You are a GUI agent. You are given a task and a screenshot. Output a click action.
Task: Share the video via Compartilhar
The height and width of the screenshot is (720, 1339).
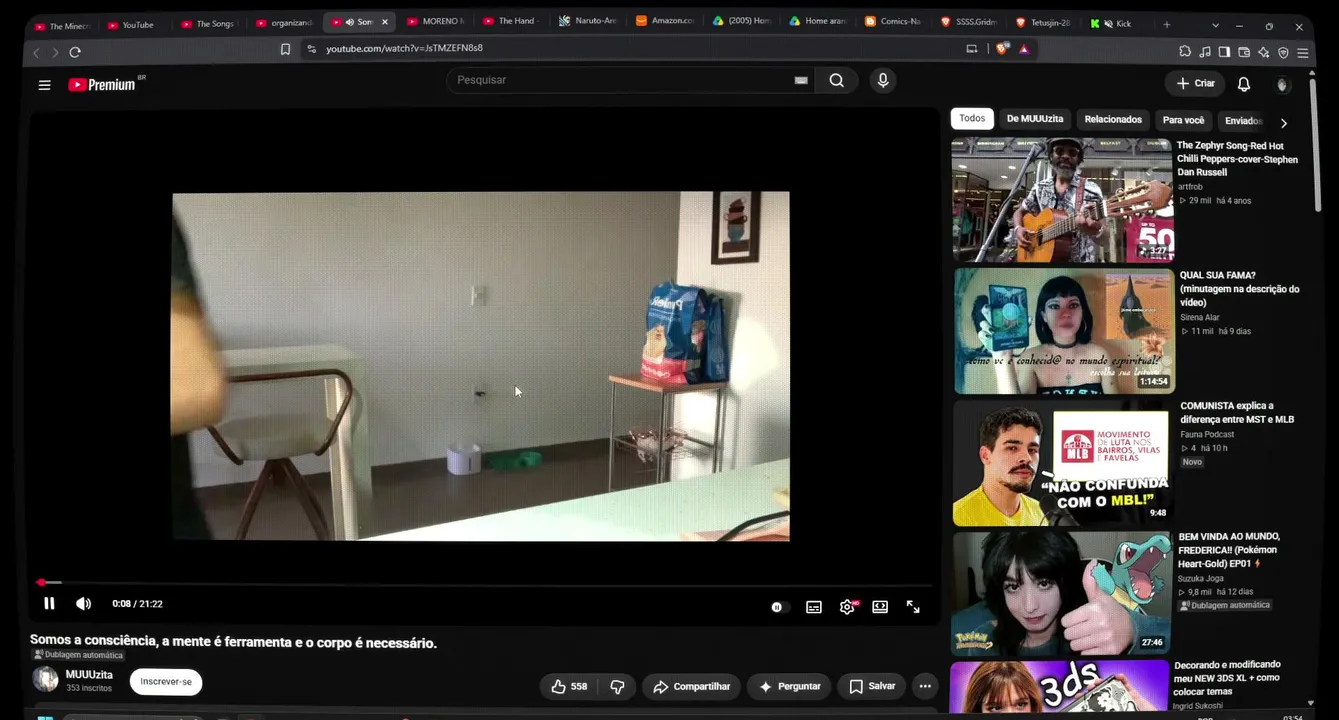[691, 687]
